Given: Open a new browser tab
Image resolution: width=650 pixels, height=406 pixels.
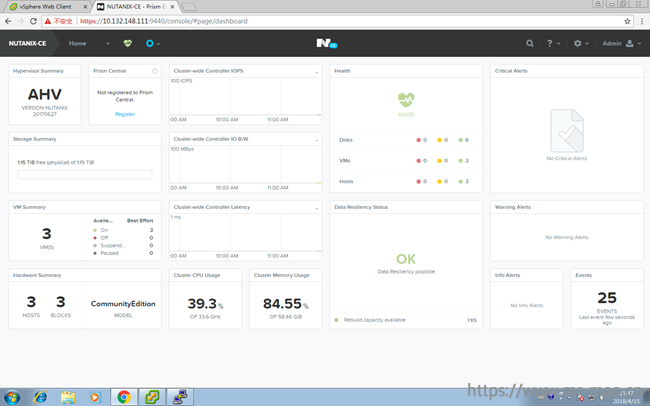Looking at the screenshot, I should (189, 7).
